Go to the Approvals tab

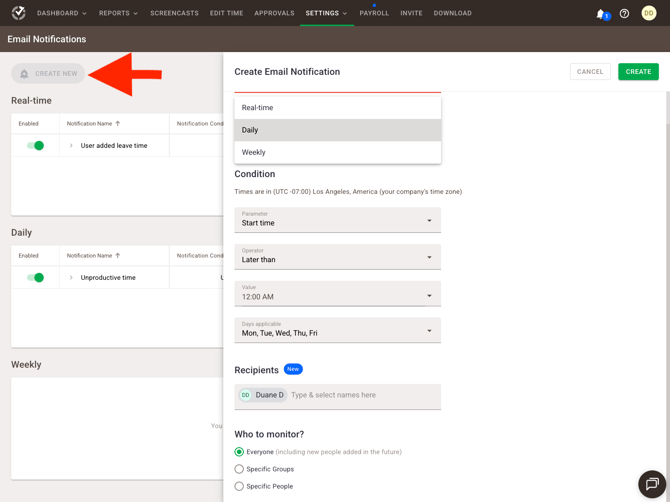[x=274, y=13]
